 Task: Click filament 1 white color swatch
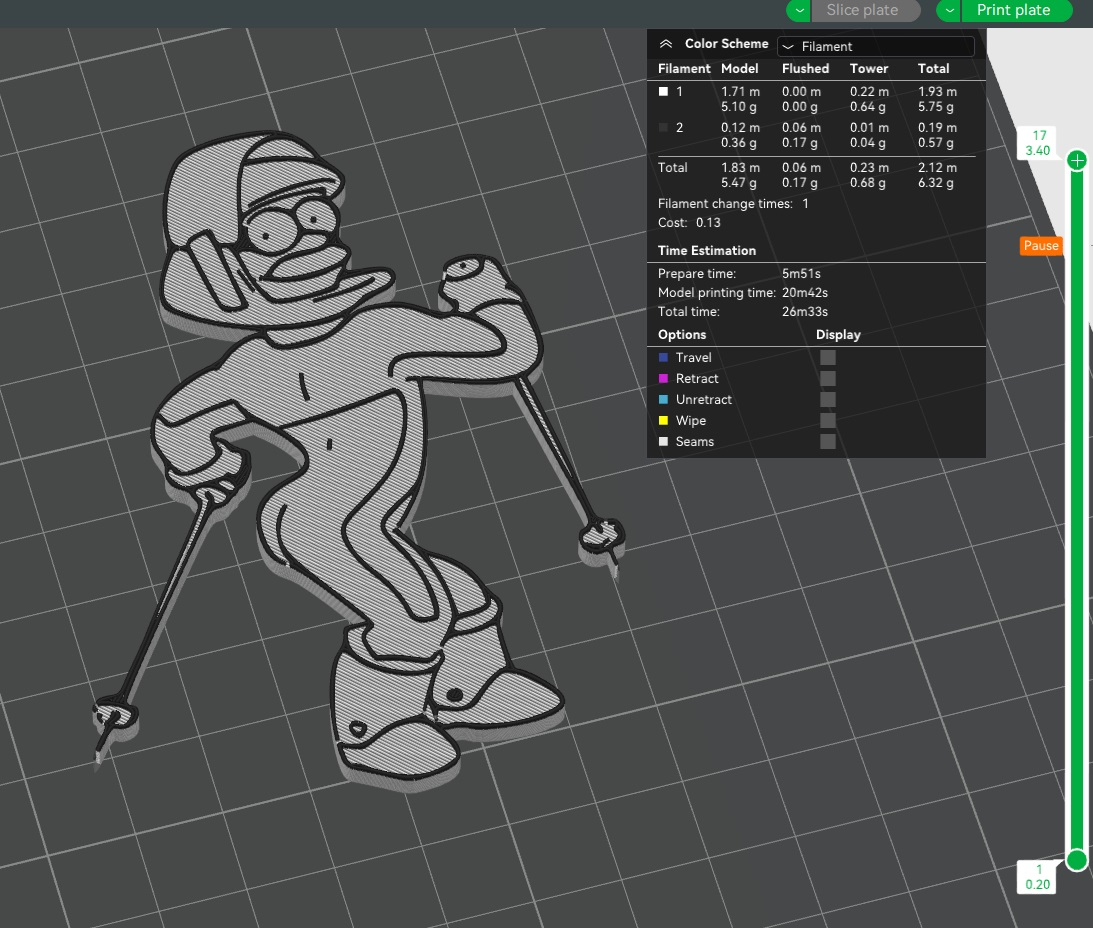coord(664,91)
